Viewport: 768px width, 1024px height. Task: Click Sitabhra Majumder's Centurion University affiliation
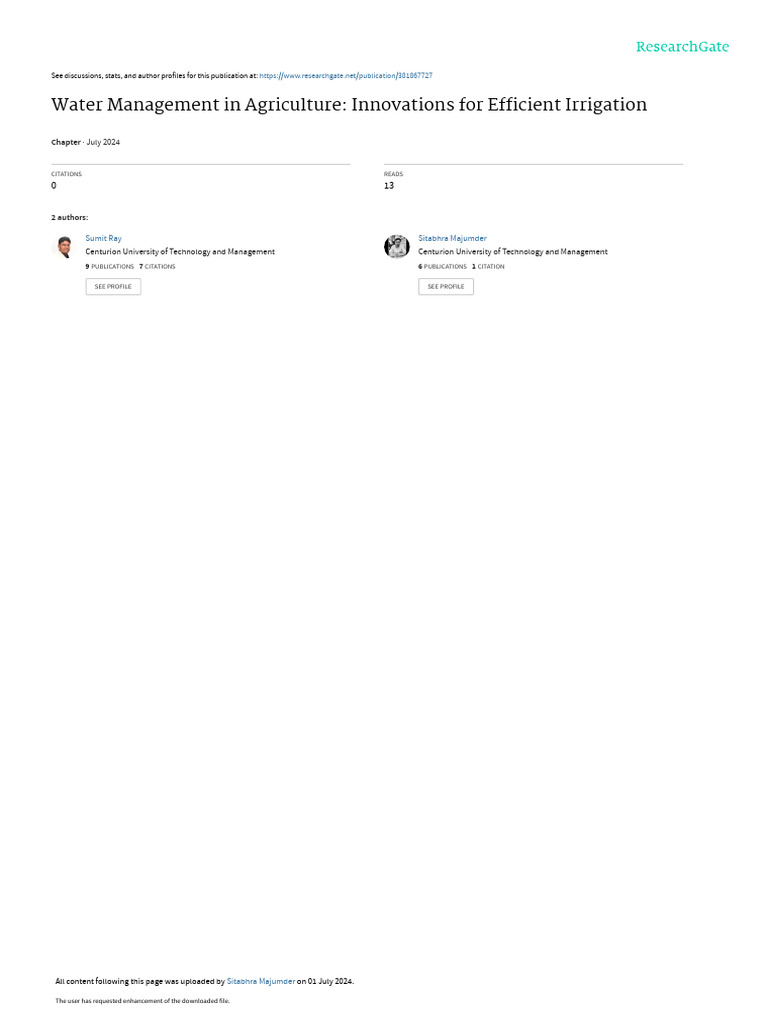513,251
